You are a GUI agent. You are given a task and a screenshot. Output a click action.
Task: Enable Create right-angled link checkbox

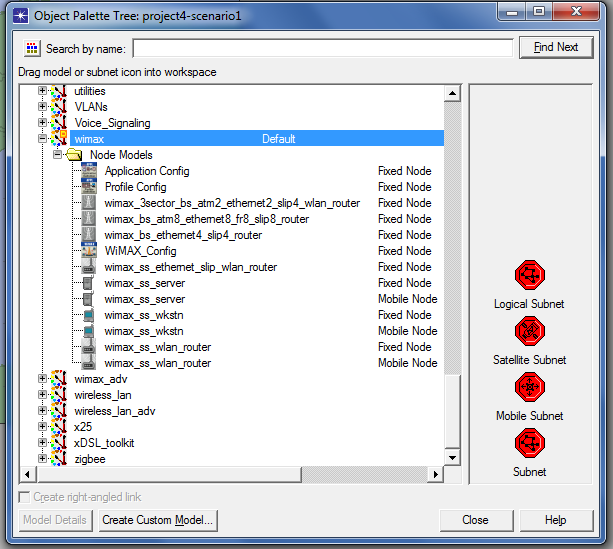click(24, 497)
